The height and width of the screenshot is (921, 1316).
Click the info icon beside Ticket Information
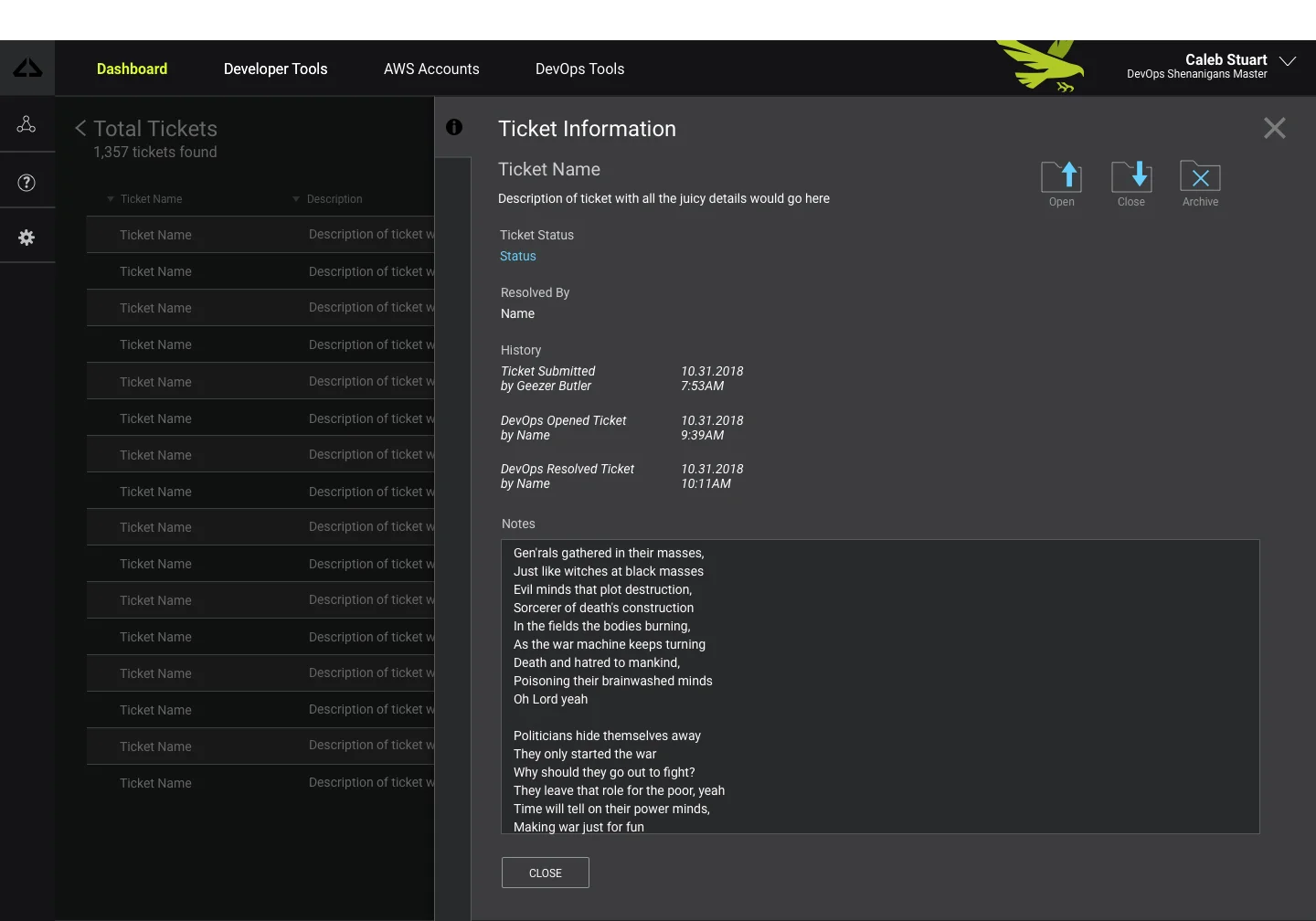coord(454,127)
